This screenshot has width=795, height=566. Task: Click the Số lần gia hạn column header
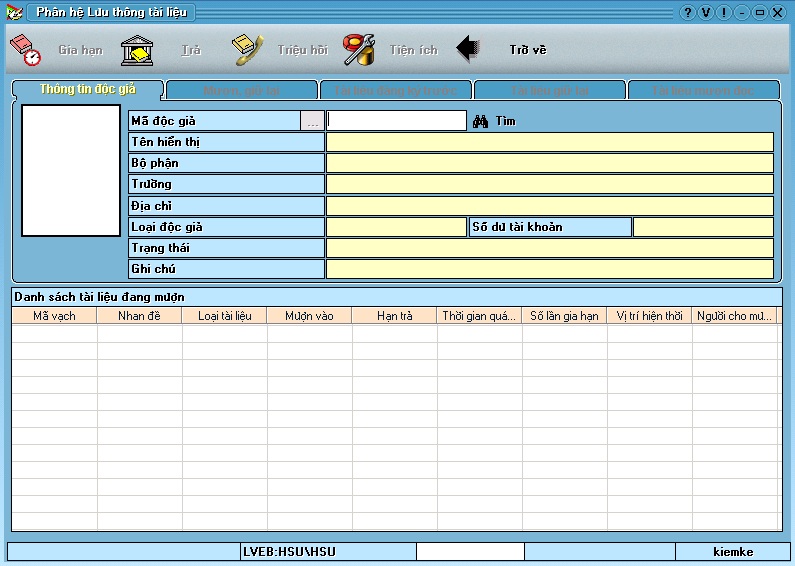click(564, 316)
